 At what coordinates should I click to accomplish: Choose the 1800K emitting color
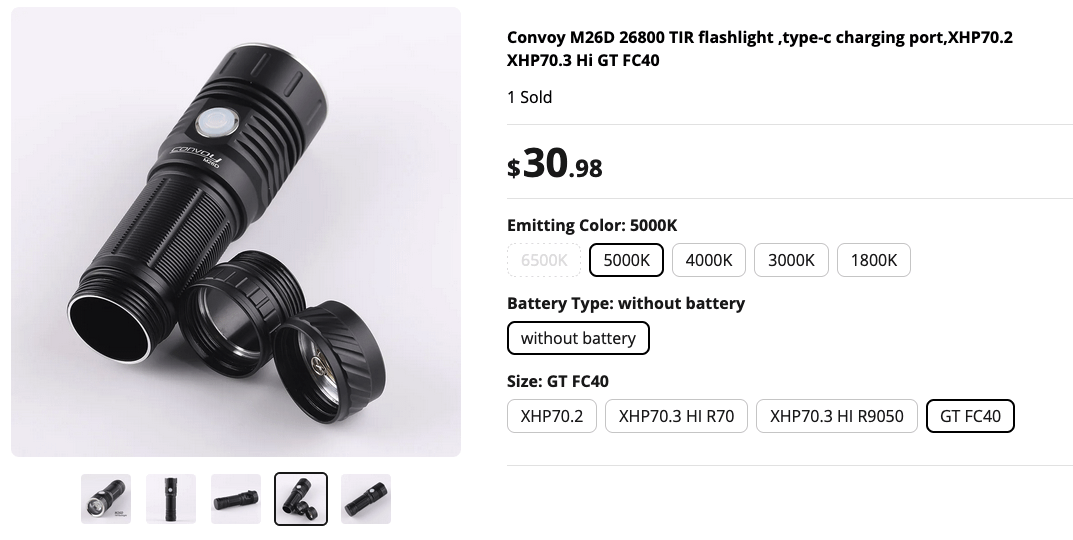point(874,260)
